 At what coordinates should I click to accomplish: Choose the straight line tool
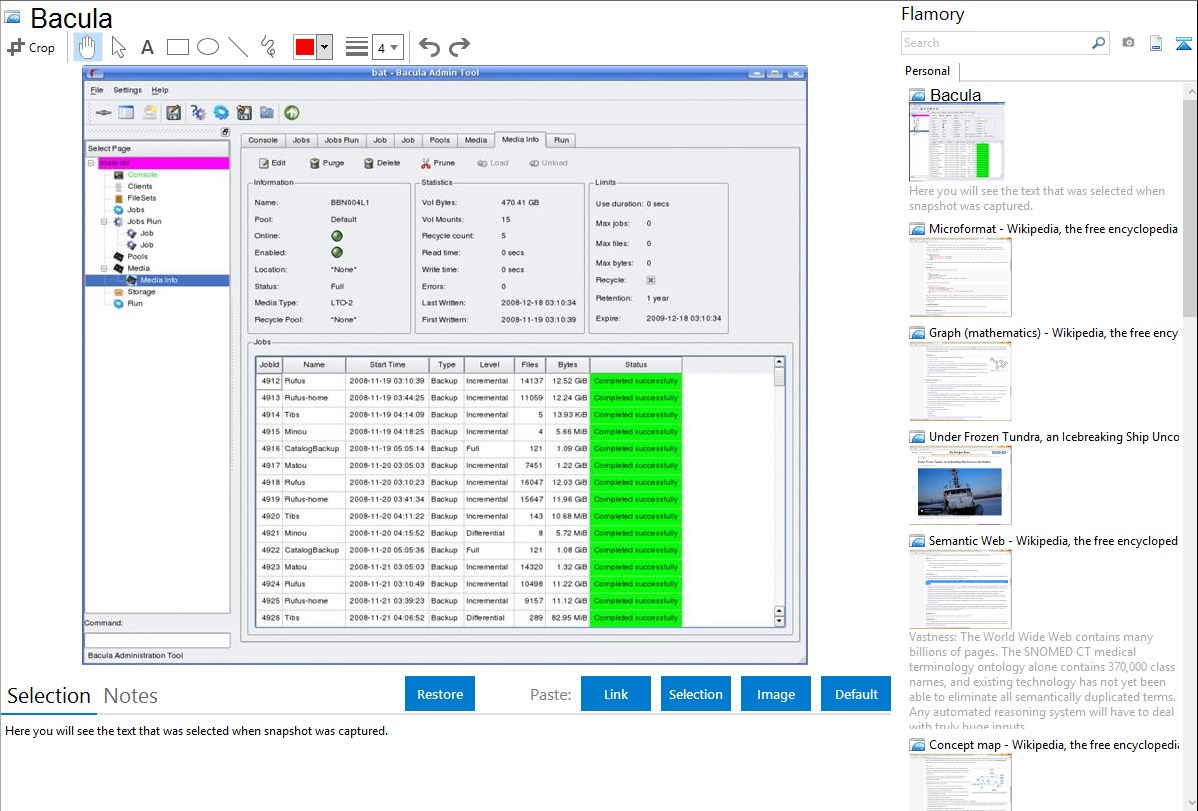tap(238, 47)
